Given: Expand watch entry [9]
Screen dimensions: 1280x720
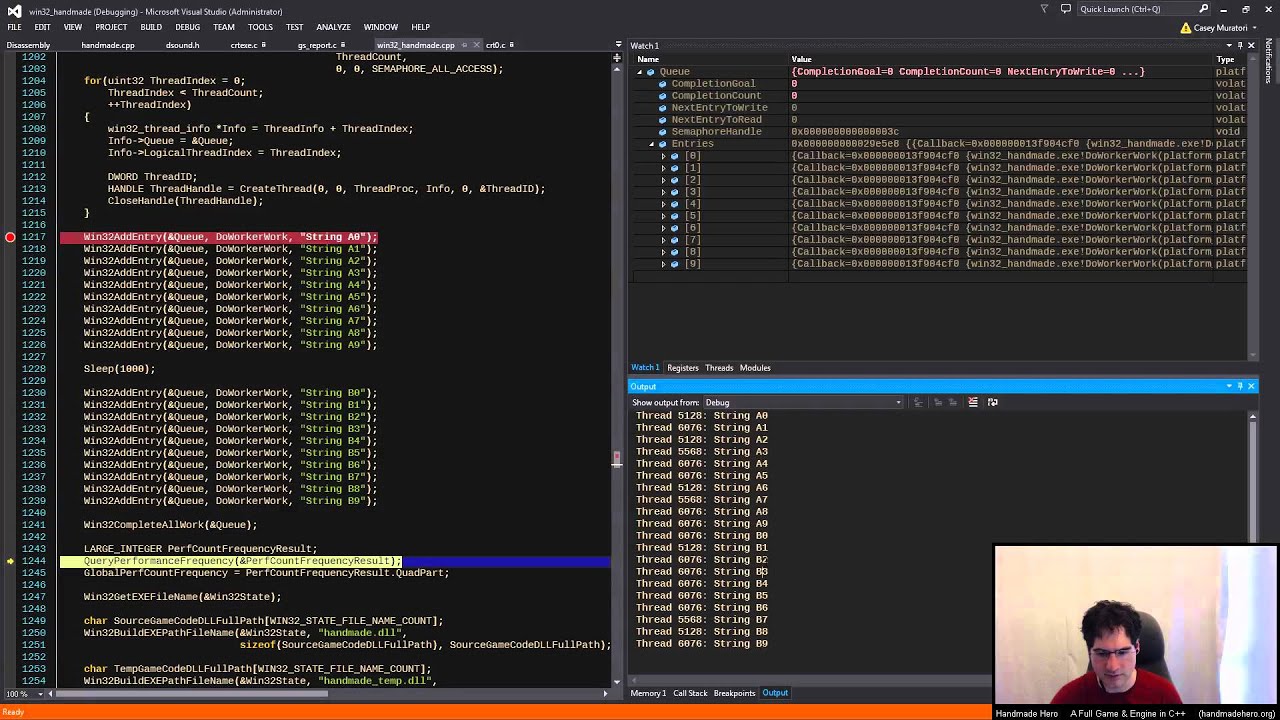Looking at the screenshot, I should click(x=663, y=264).
